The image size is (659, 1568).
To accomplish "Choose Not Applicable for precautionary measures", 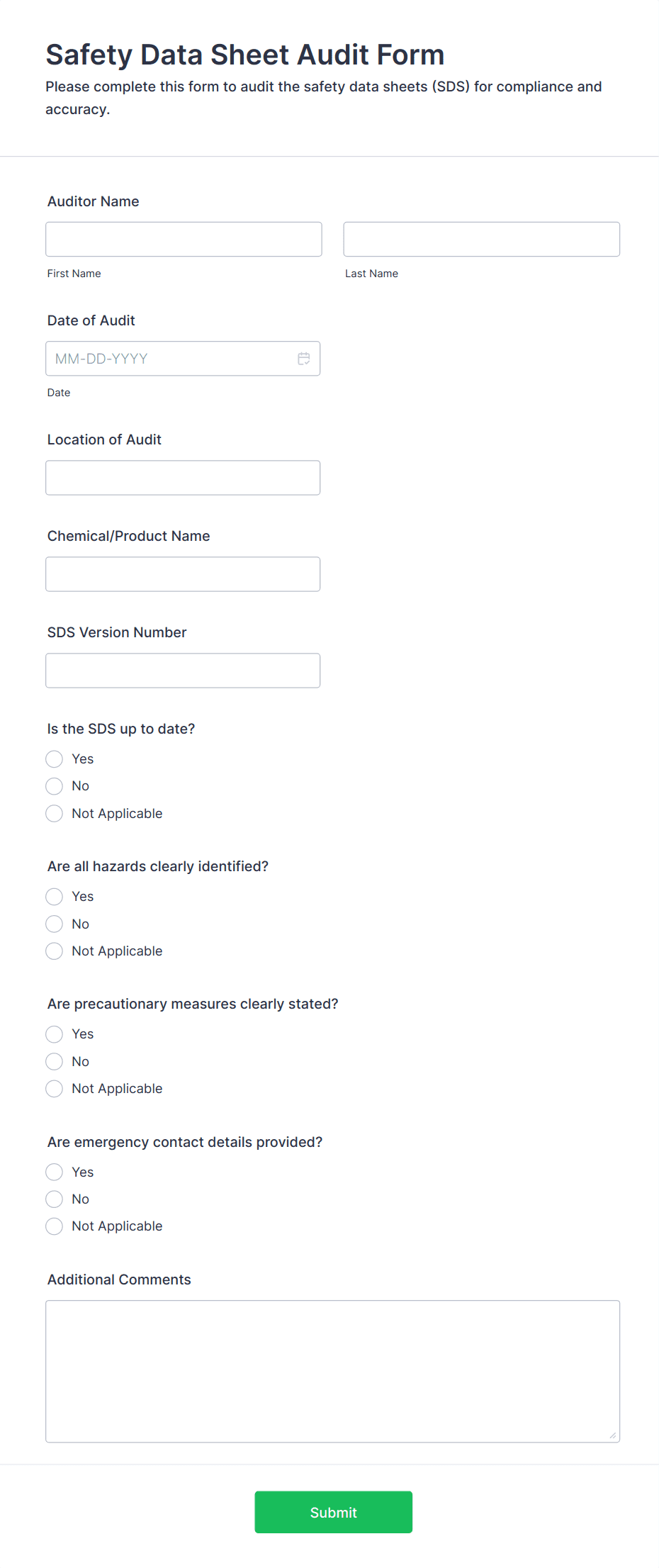I will pyautogui.click(x=54, y=1088).
